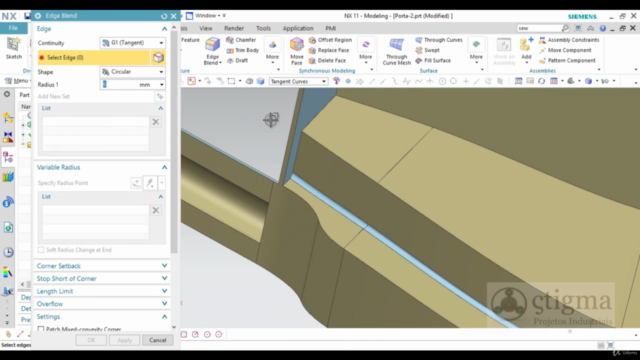Select Offset Region command
The height and width of the screenshot is (360, 640).
pos(330,40)
